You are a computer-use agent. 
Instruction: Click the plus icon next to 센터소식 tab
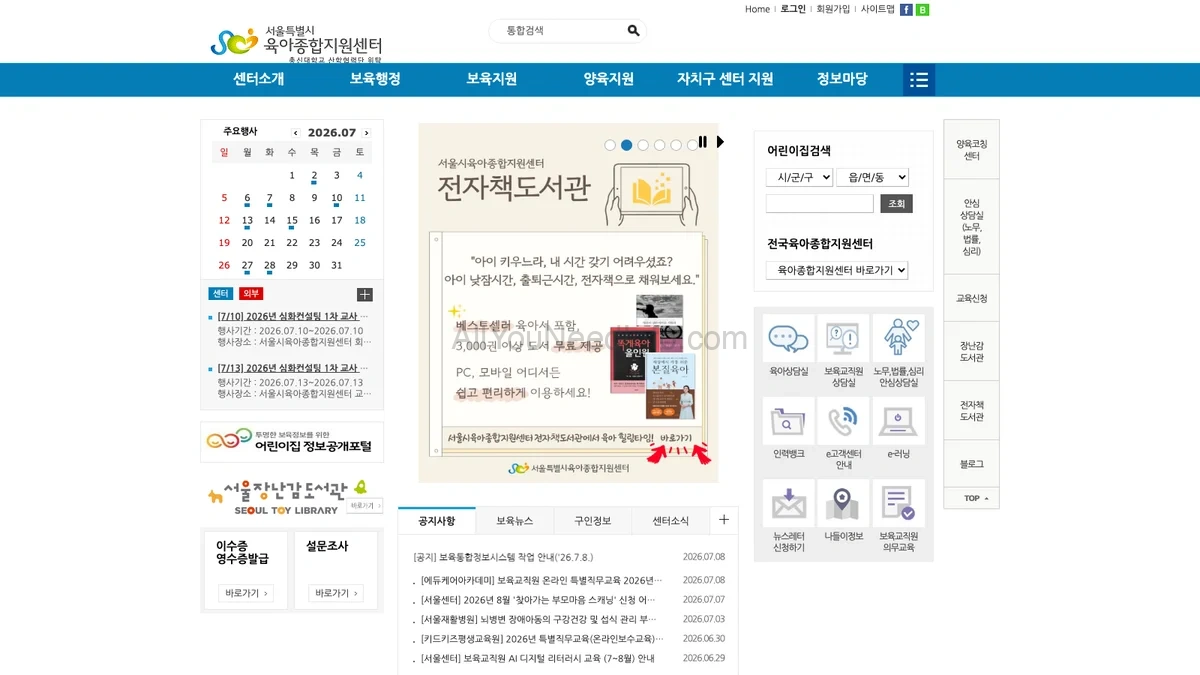pyautogui.click(x=724, y=520)
